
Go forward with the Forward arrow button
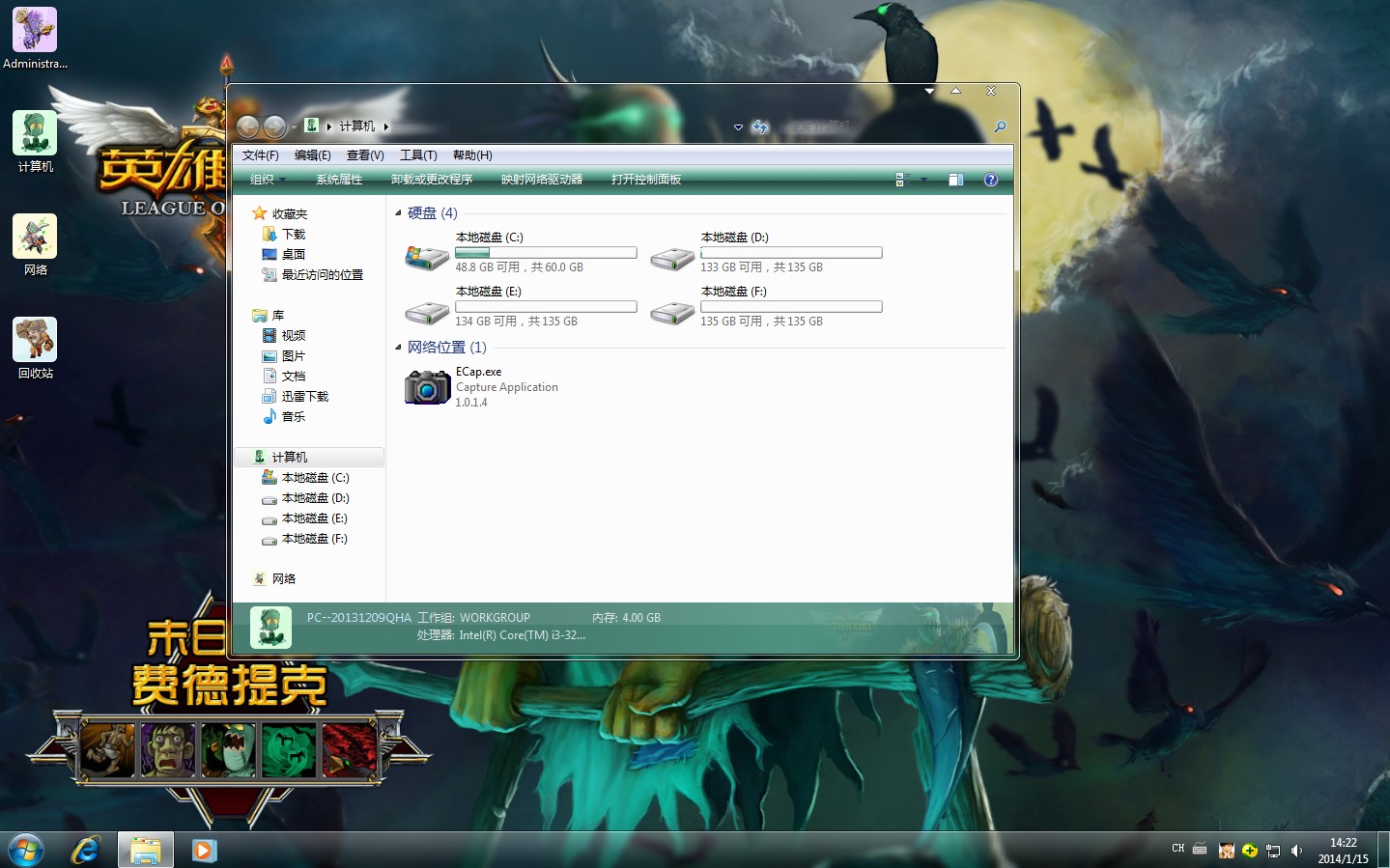tap(275, 126)
